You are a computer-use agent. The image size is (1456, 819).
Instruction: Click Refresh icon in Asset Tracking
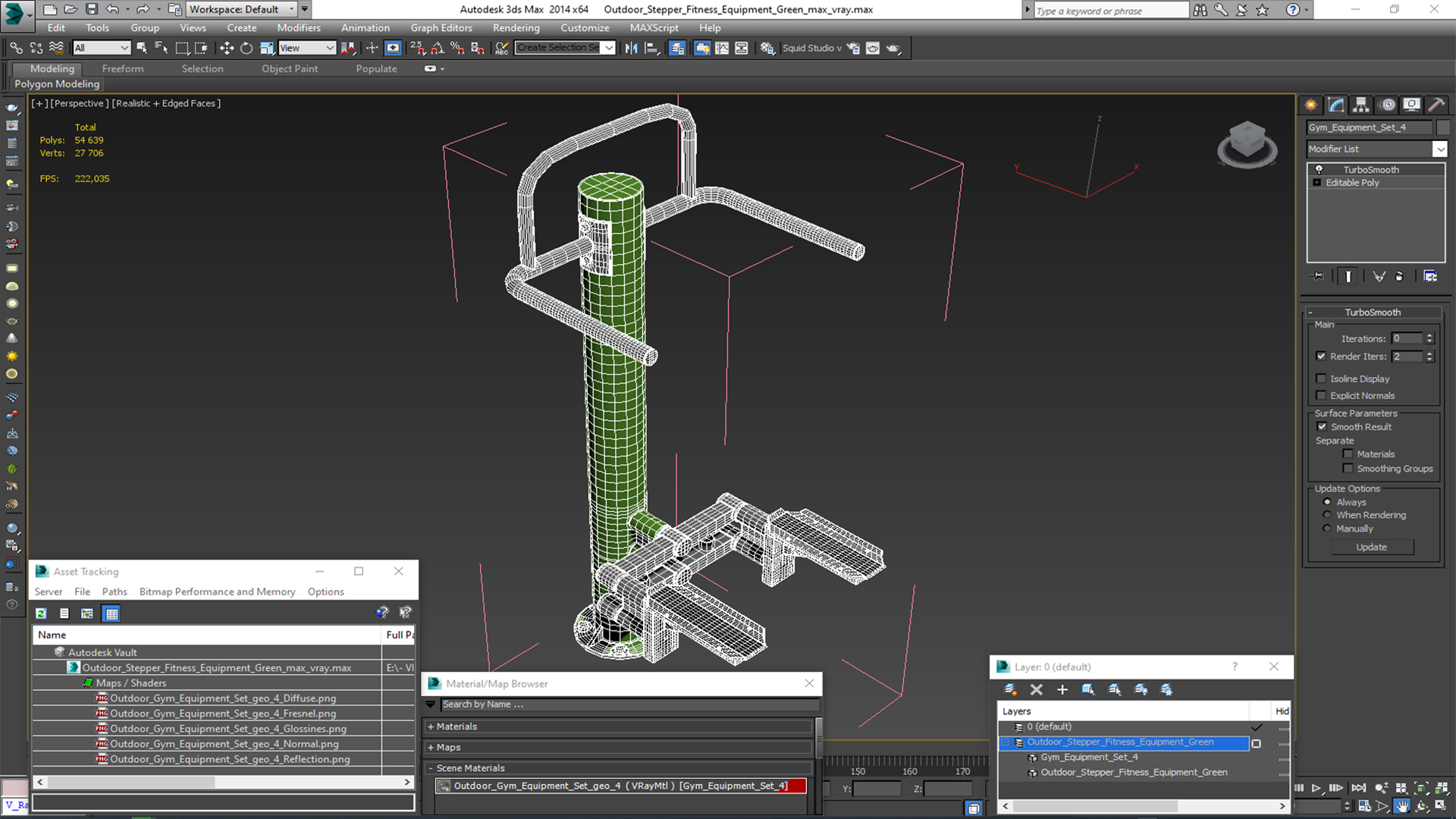[x=41, y=613]
